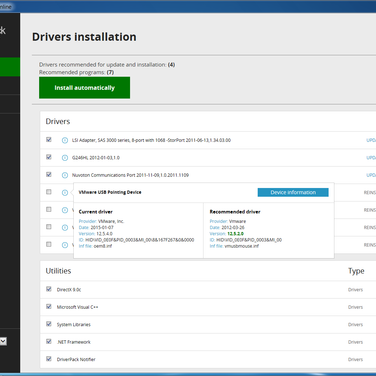Image resolution: width=376 pixels, height=376 pixels.
Task: Show info icon for G246HL driver
Action: pos(65,158)
